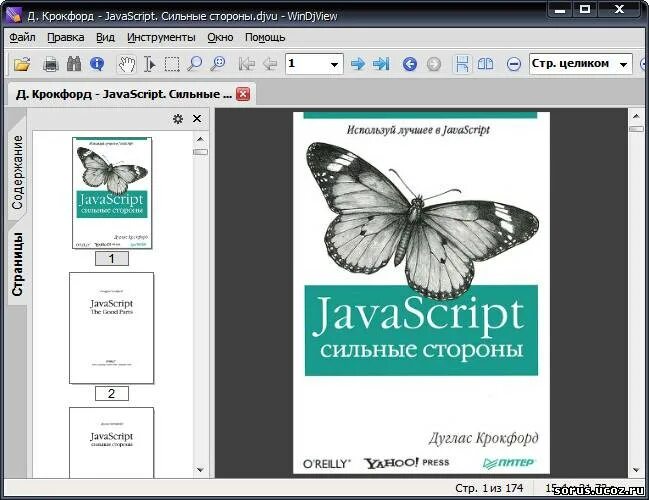Screen dimensions: 649x500
Task: Click the thumbnail panel scrollbar handle
Action: coord(200,152)
